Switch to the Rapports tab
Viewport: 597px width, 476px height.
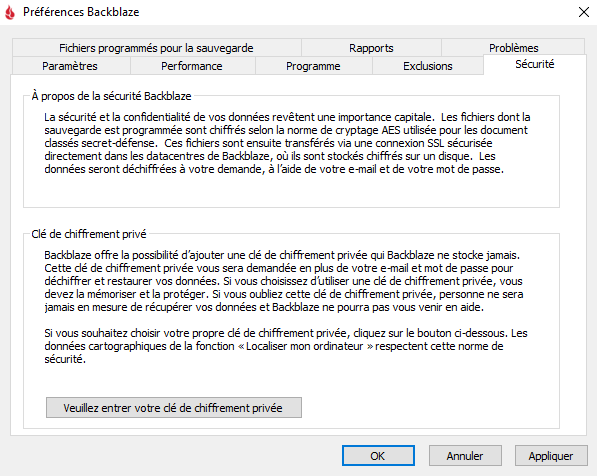click(x=371, y=48)
